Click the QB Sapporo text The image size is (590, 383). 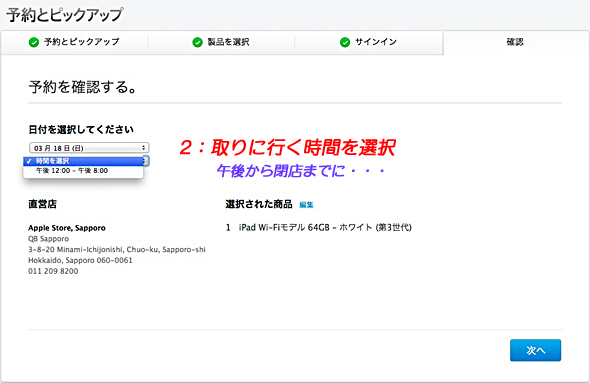49,239
